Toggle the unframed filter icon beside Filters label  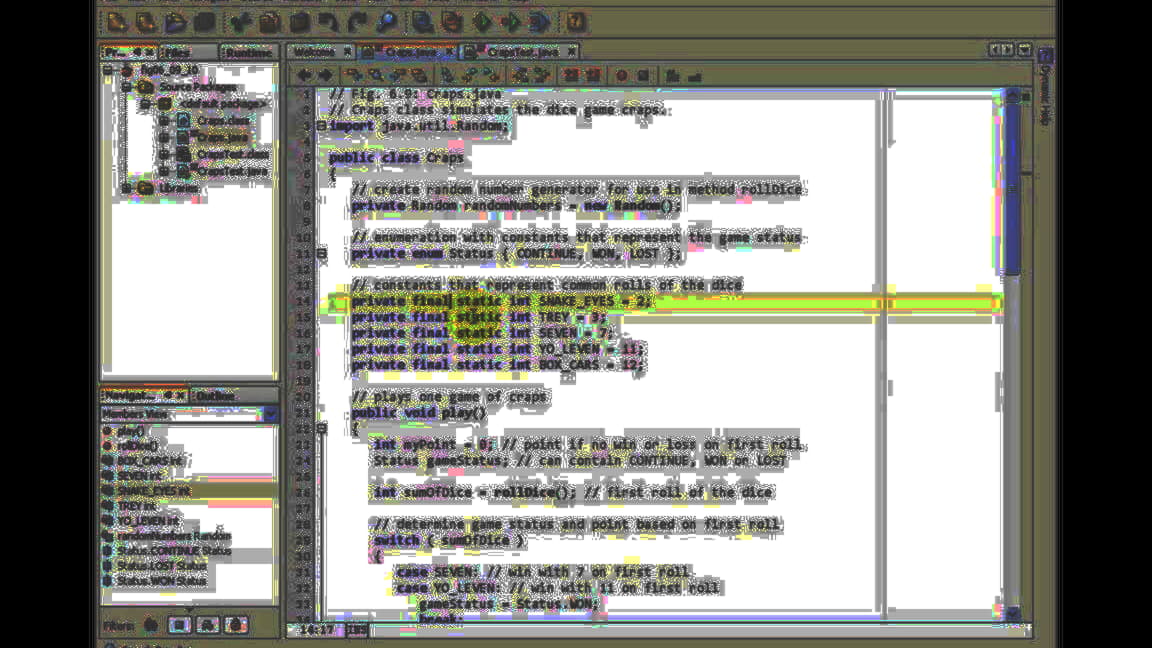(151, 625)
